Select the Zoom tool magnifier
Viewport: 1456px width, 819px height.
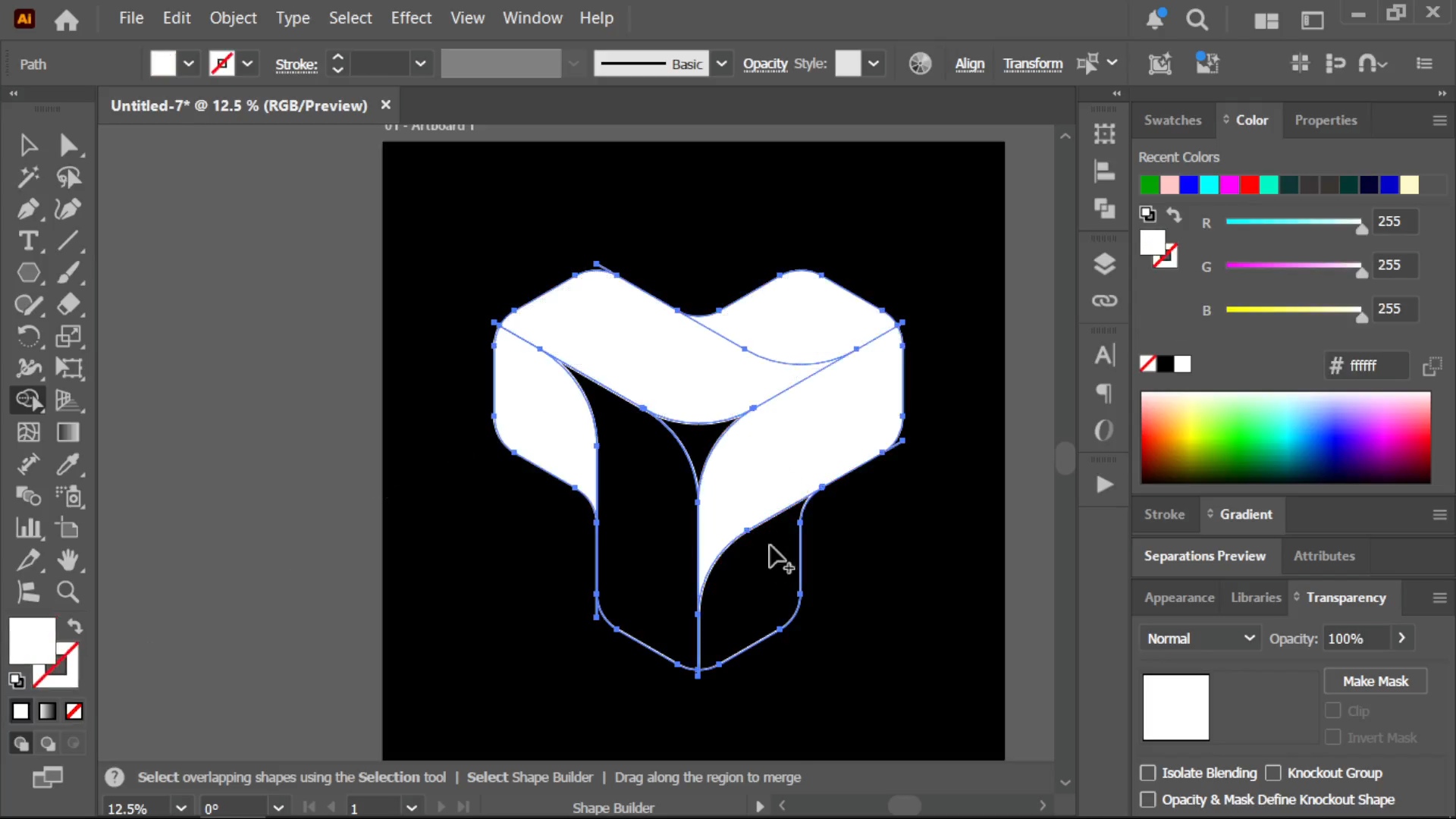[68, 592]
